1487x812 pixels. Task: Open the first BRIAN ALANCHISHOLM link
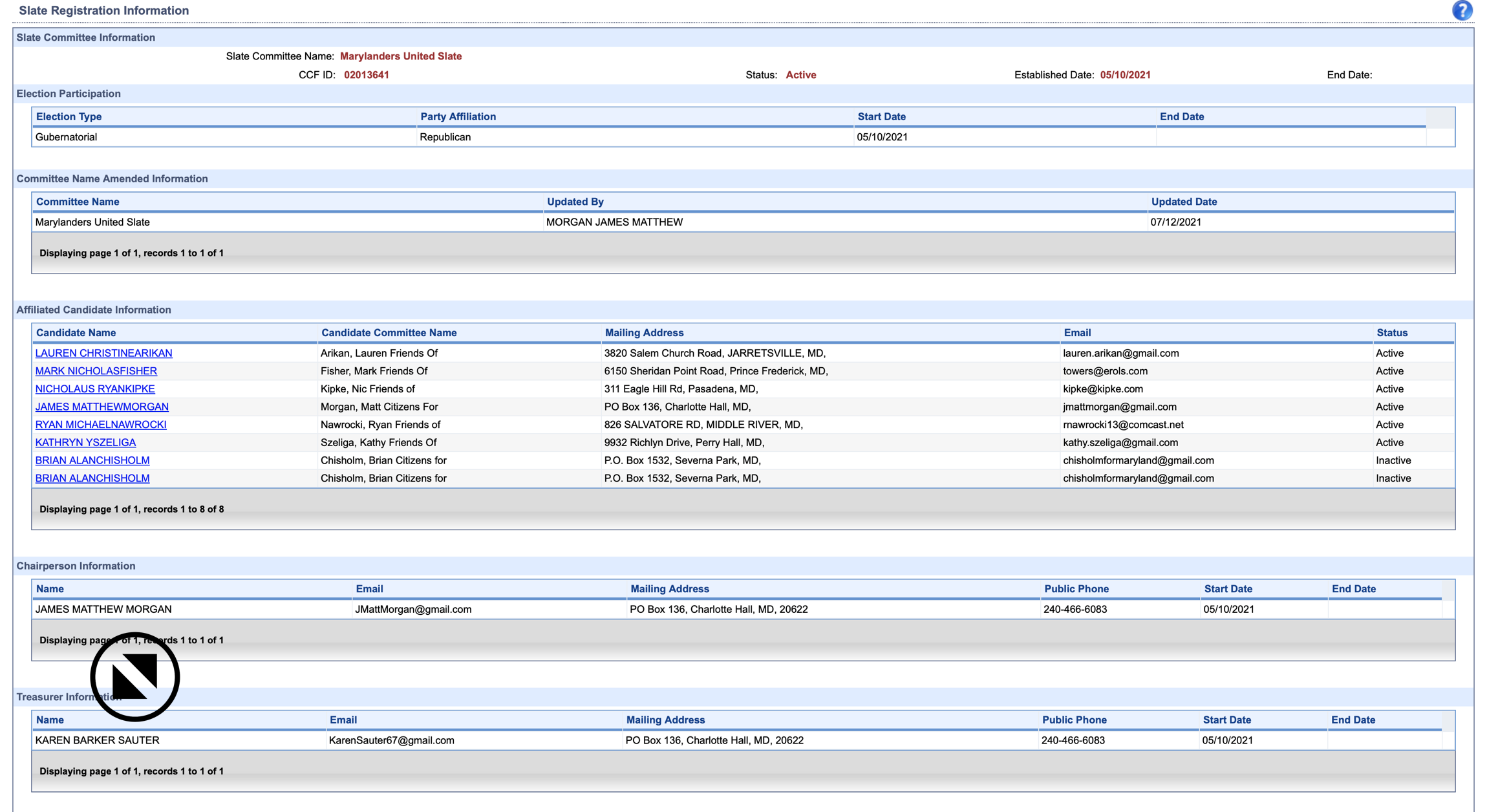92,460
